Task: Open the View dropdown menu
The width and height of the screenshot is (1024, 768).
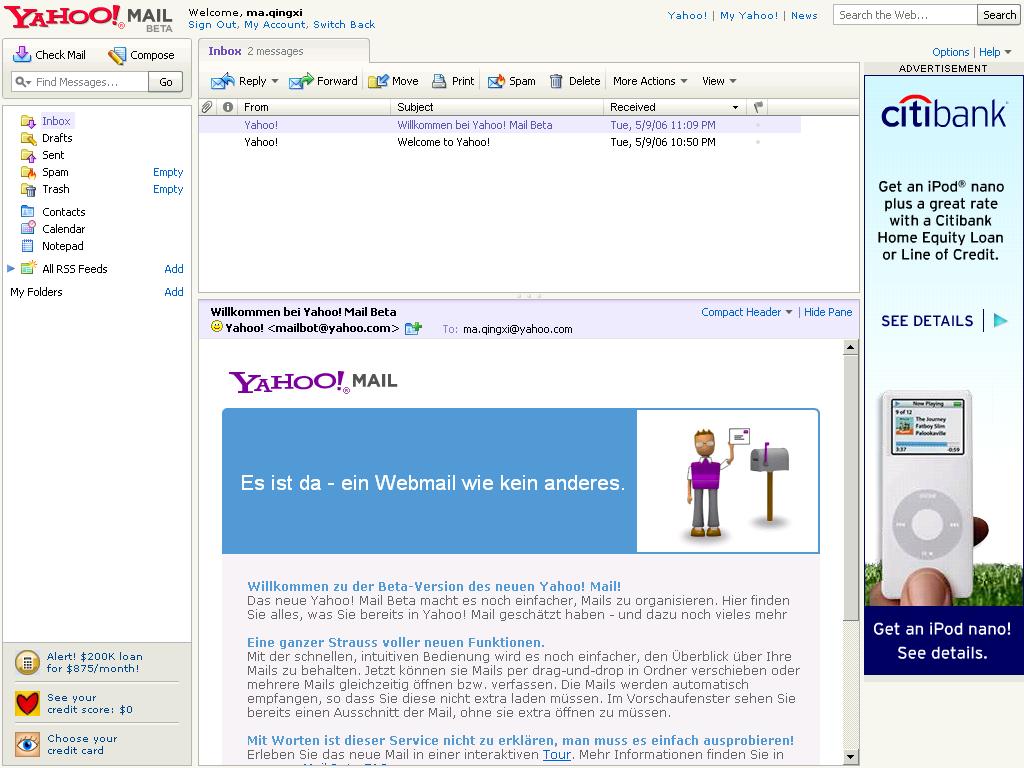Action: (719, 81)
